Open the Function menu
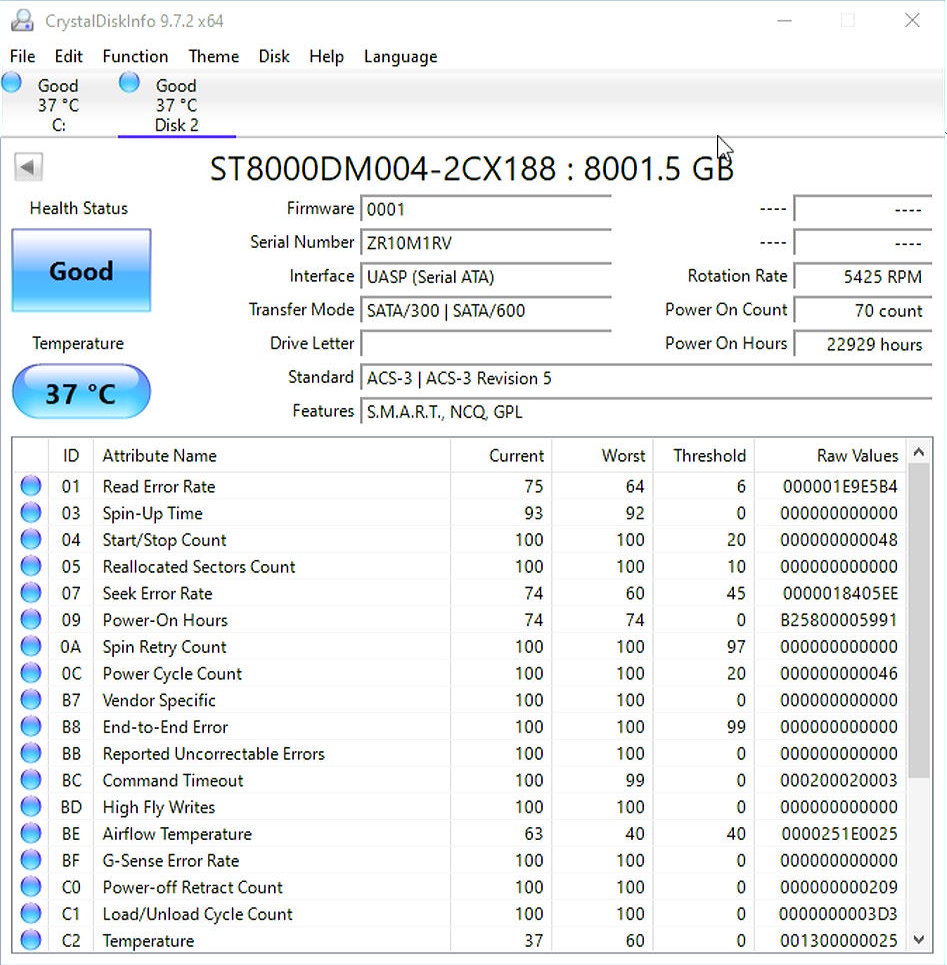This screenshot has height=965, width=947. [135, 57]
